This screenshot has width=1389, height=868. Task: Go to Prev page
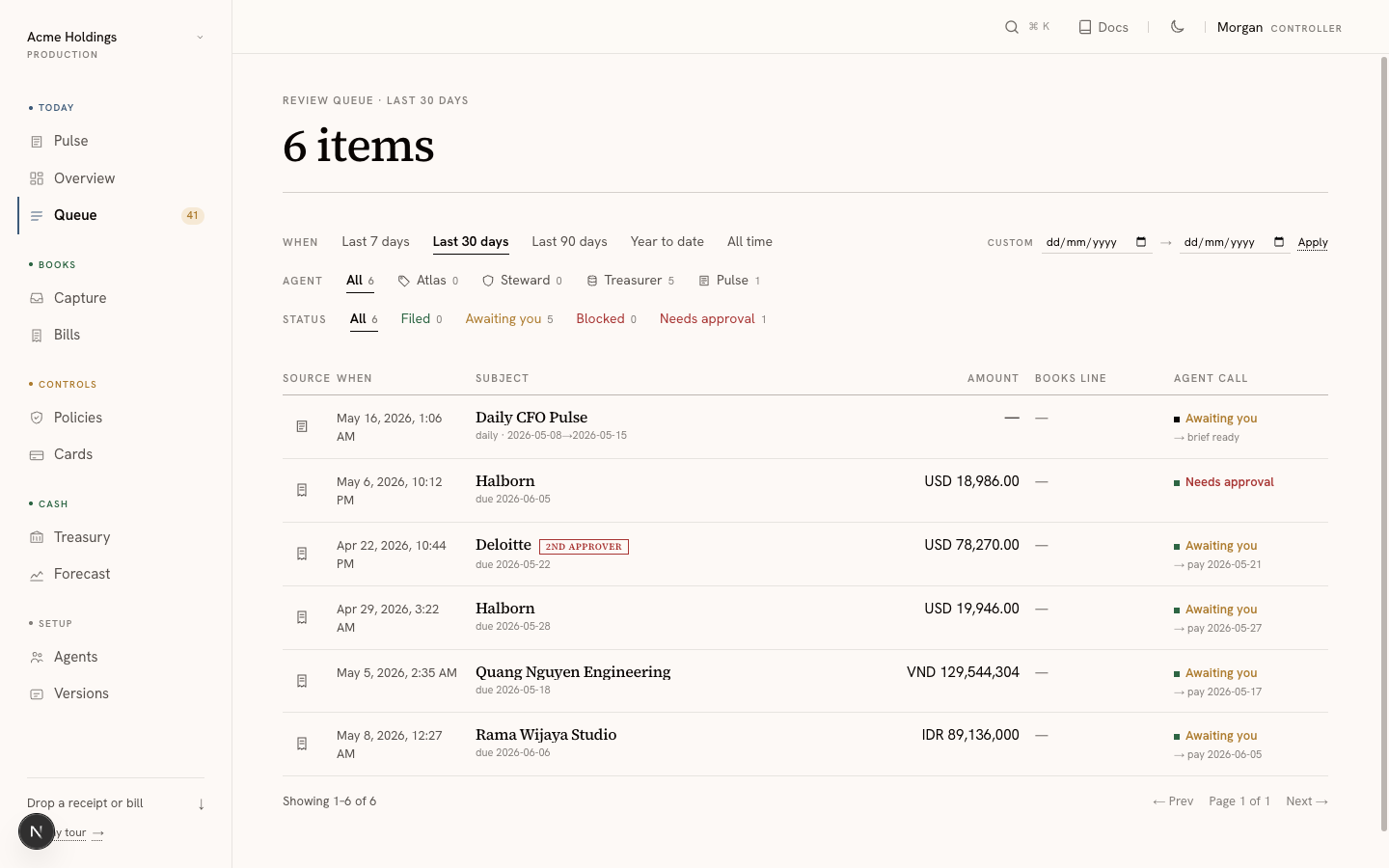click(x=1173, y=801)
